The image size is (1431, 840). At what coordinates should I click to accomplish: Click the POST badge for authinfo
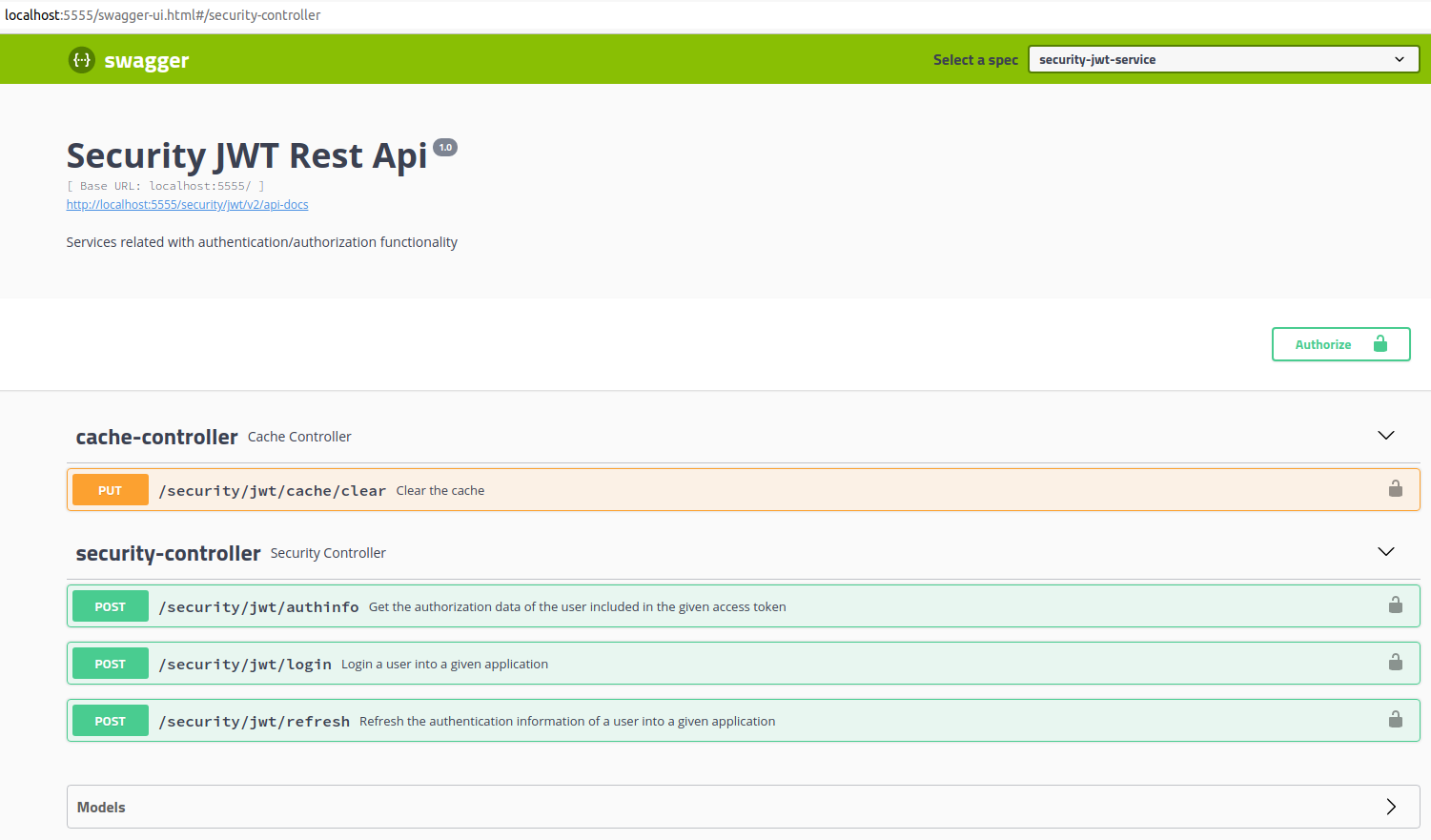111,606
